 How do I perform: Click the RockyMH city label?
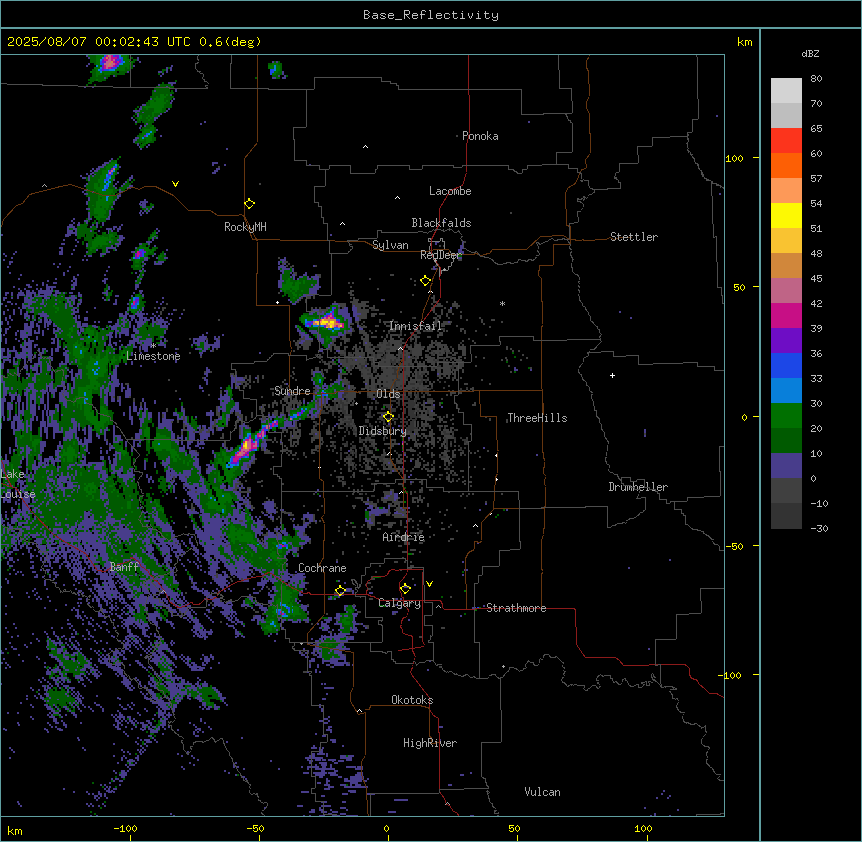(245, 226)
